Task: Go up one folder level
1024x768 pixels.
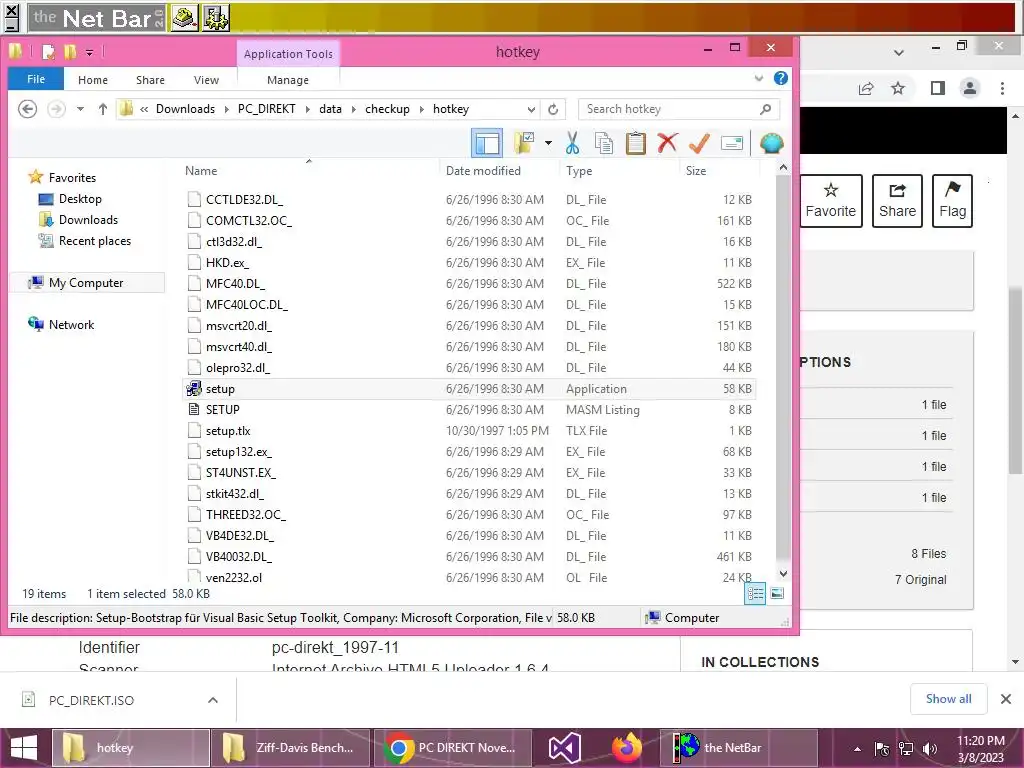Action: 103,109
